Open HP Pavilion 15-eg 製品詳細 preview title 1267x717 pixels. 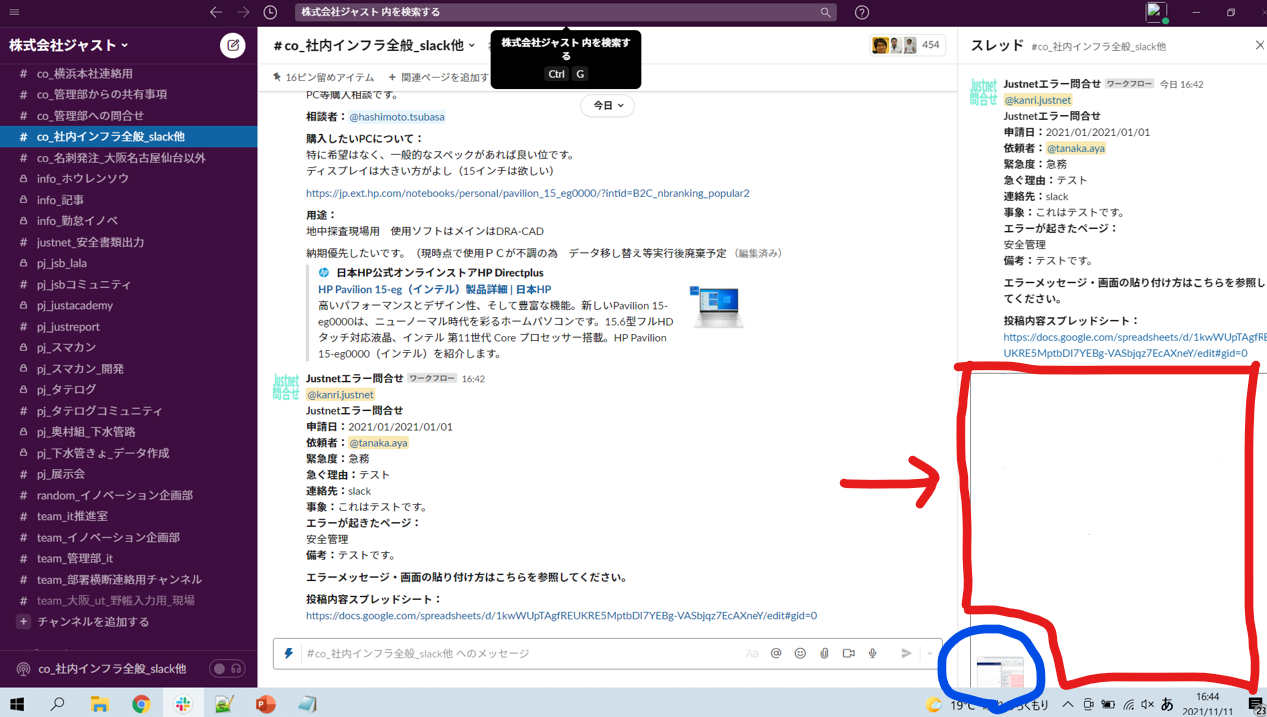point(434,289)
